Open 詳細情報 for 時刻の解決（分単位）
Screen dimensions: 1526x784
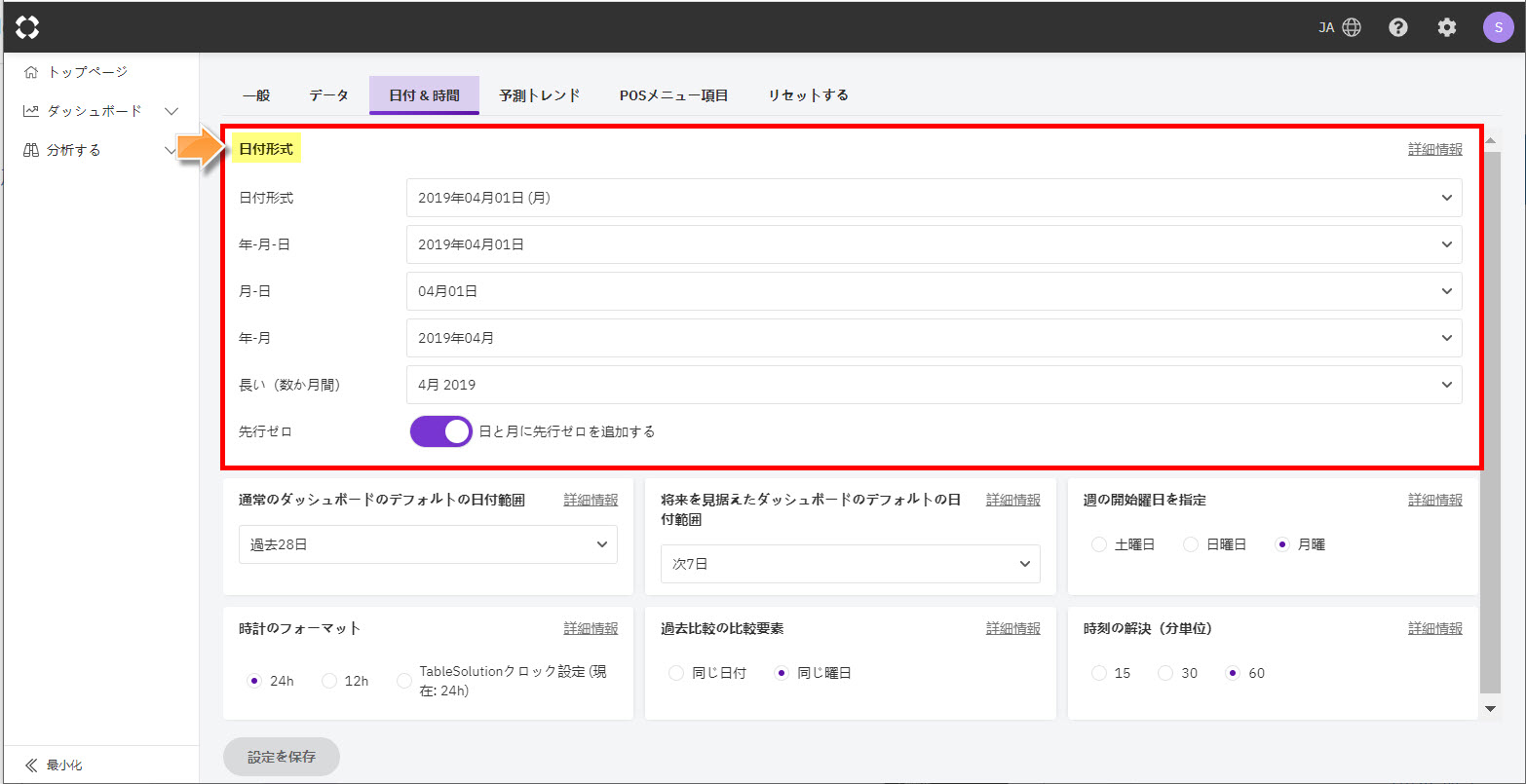(x=1434, y=628)
